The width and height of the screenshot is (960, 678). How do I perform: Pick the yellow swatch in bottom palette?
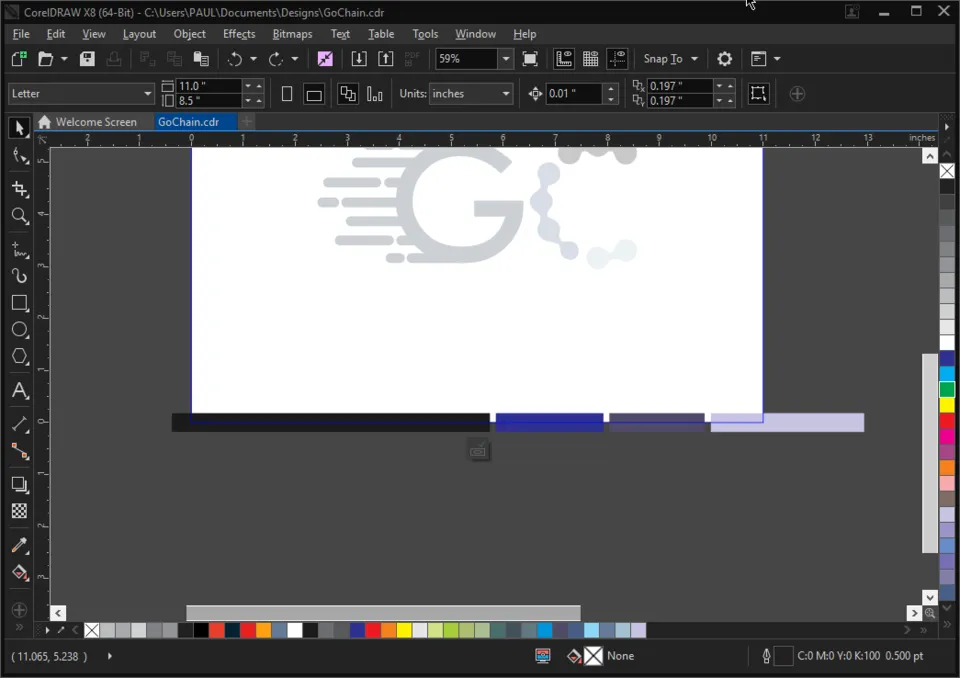[404, 630]
